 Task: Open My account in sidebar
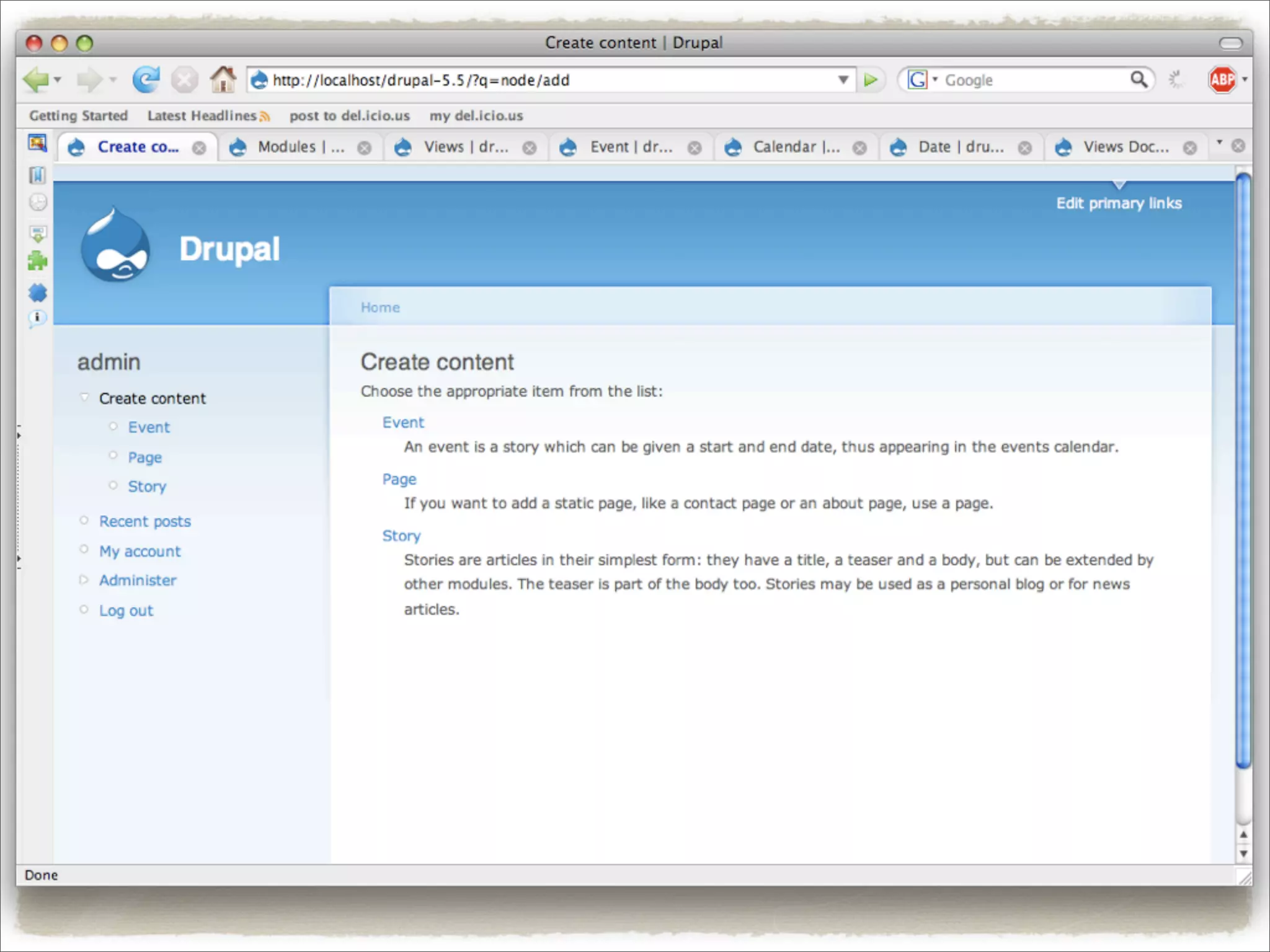[140, 552]
